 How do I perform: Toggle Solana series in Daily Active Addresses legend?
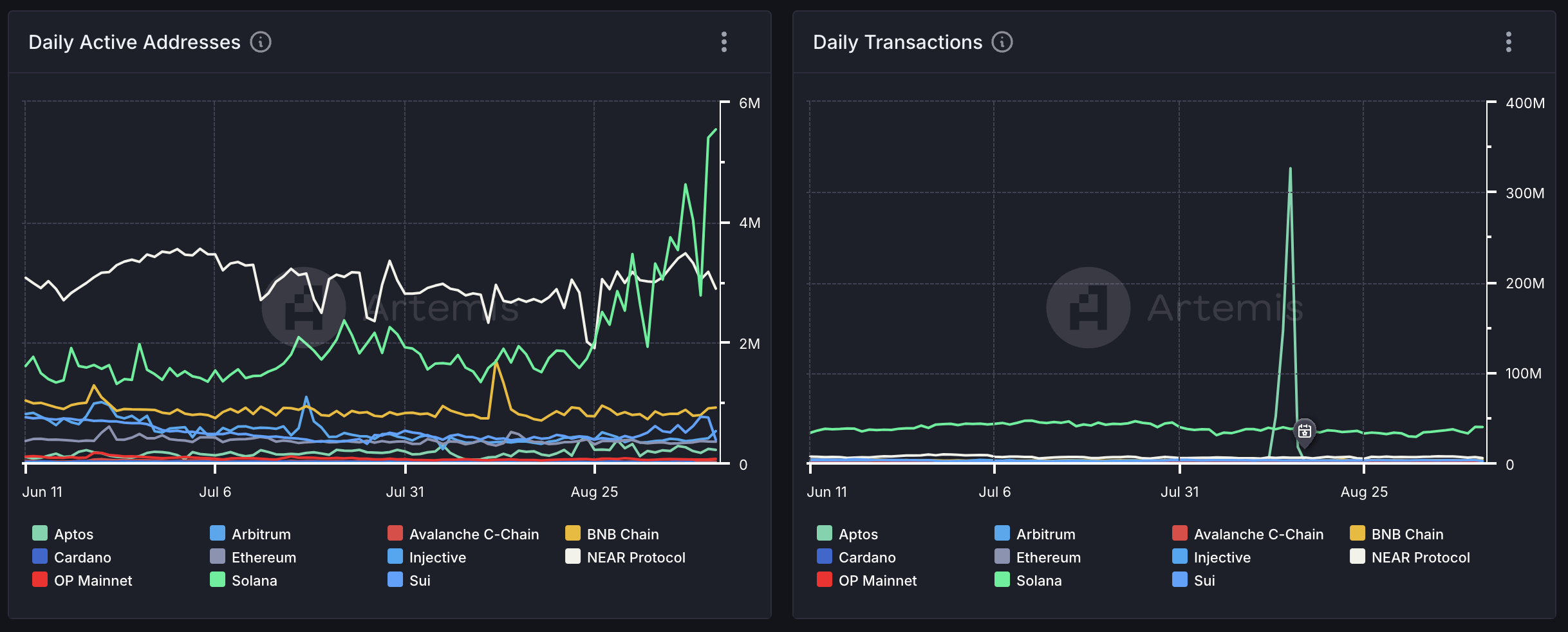tap(254, 581)
